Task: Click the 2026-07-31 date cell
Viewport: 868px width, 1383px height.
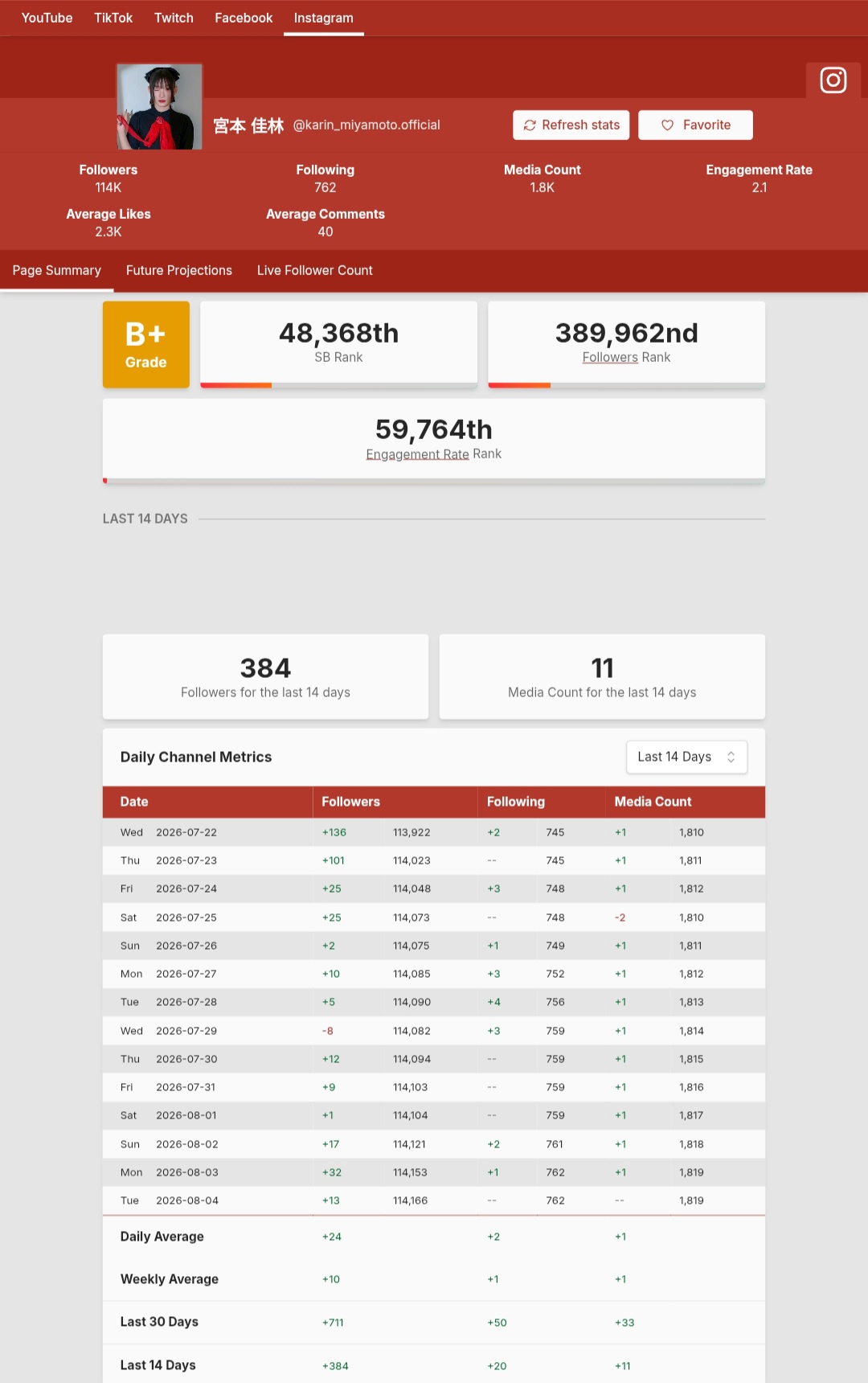Action: point(186,1087)
